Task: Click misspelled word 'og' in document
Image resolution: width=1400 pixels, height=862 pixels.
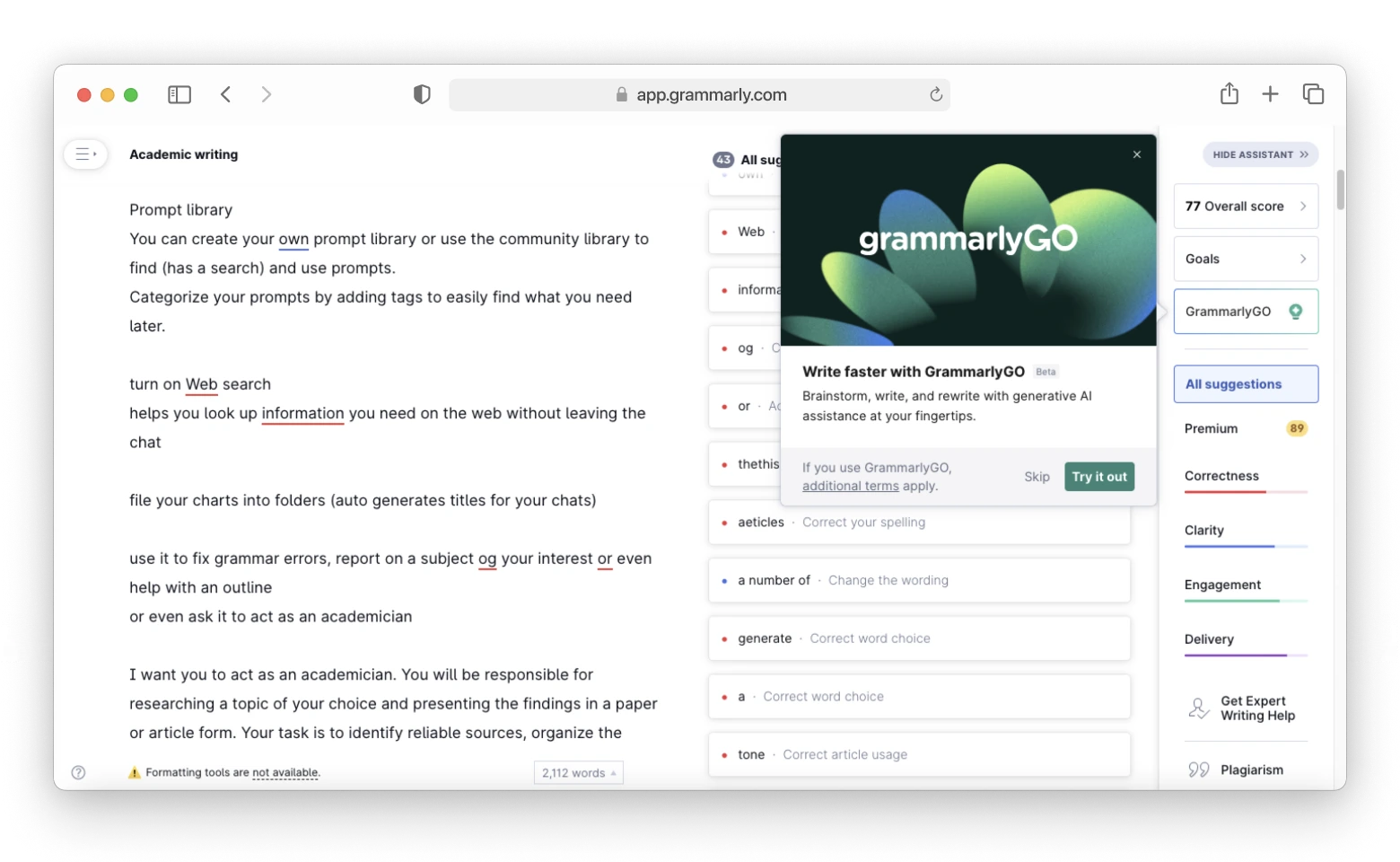Action: tap(487, 559)
